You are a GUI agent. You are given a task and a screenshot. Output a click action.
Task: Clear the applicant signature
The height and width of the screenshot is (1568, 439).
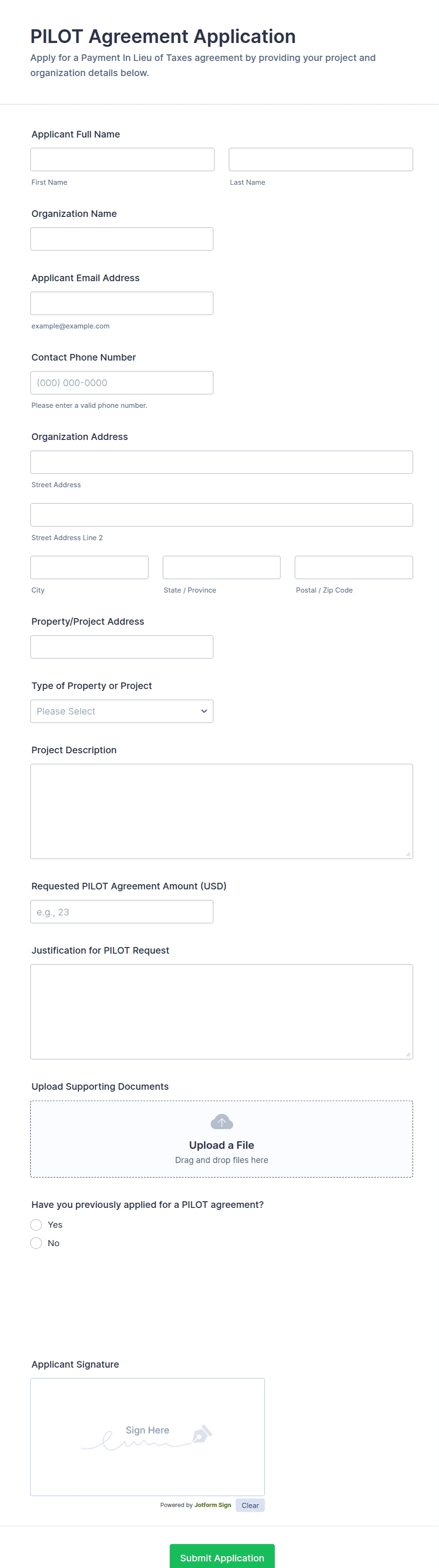point(250,1505)
